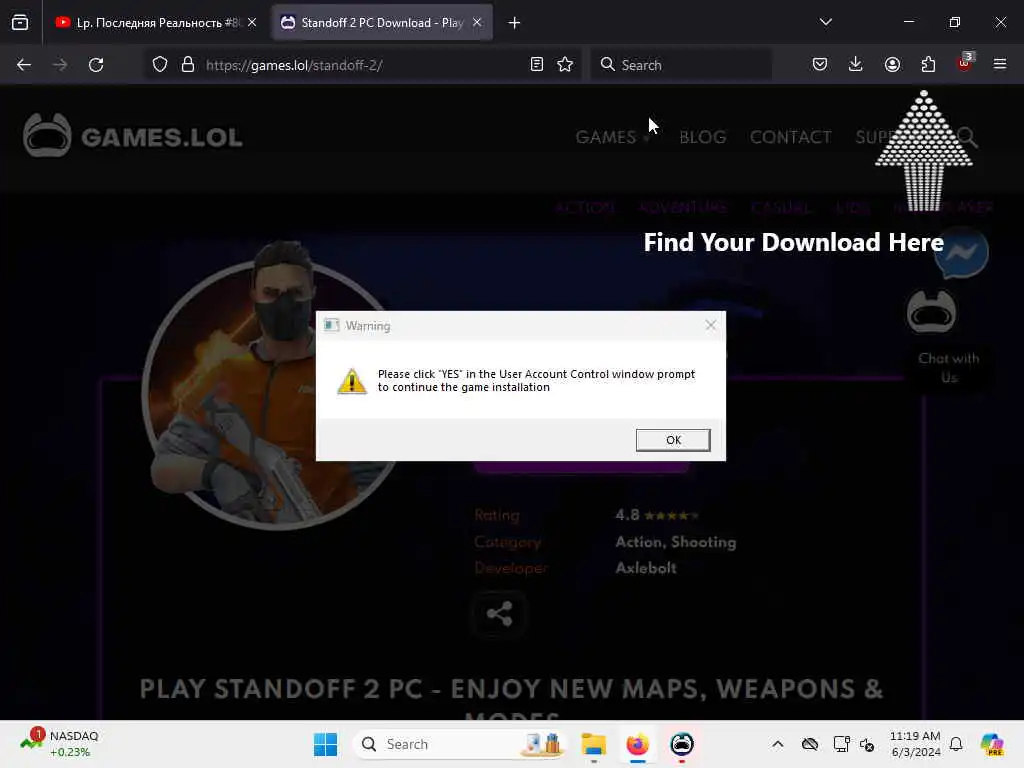Open the Firefox account icon
The height and width of the screenshot is (768, 1024).
[892, 64]
